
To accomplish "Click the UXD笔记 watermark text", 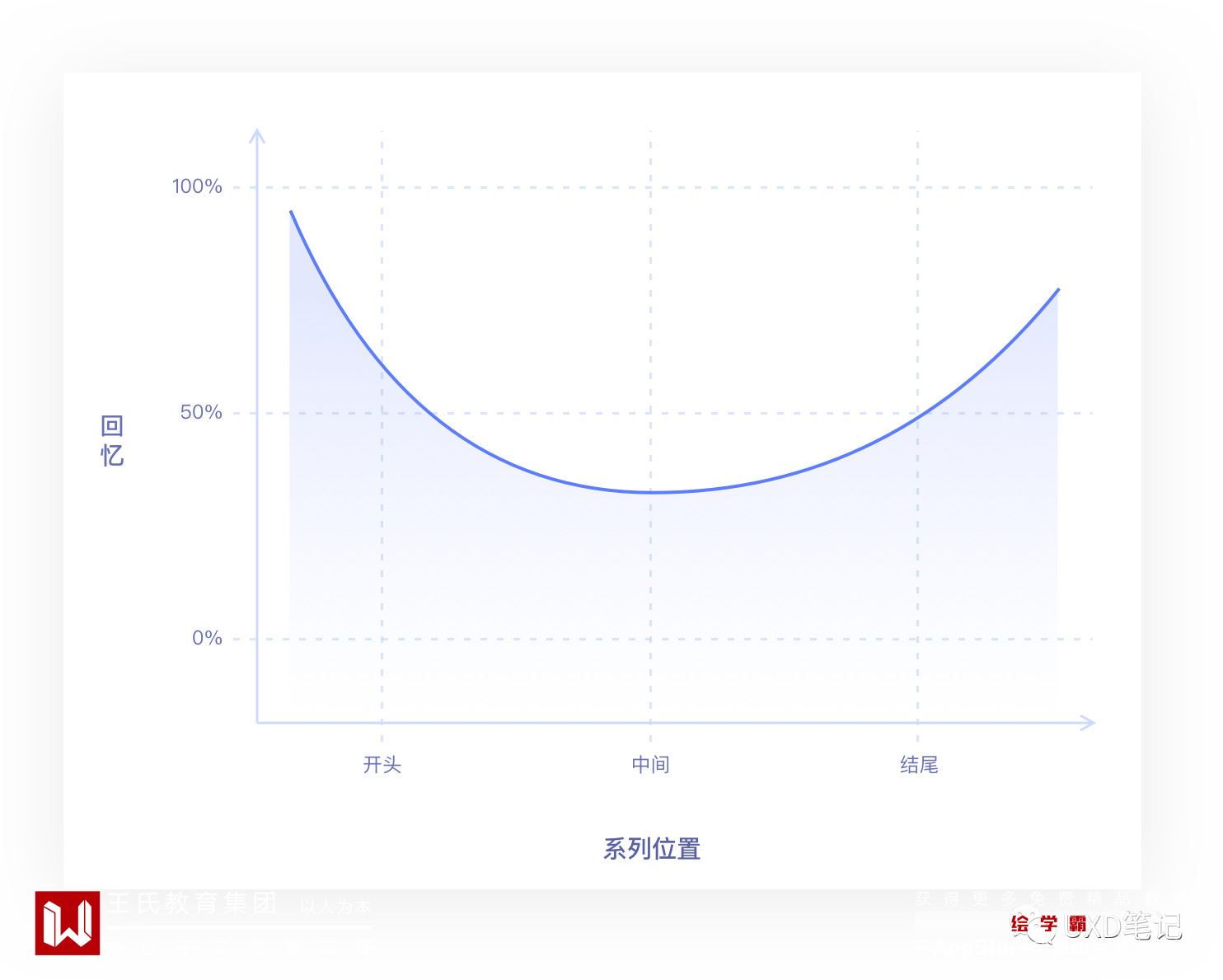I will click(x=1136, y=926).
